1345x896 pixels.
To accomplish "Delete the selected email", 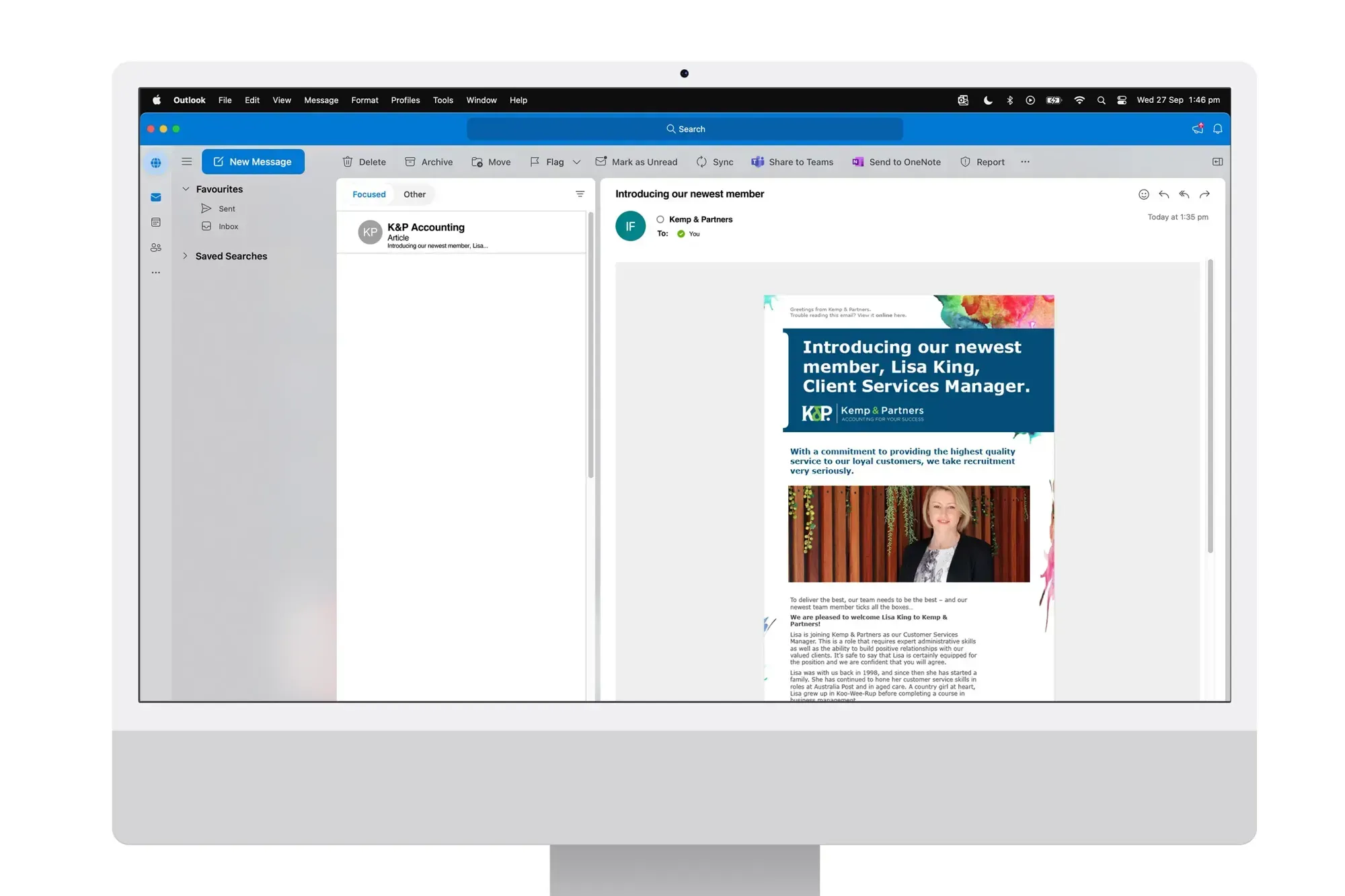I will tap(364, 162).
